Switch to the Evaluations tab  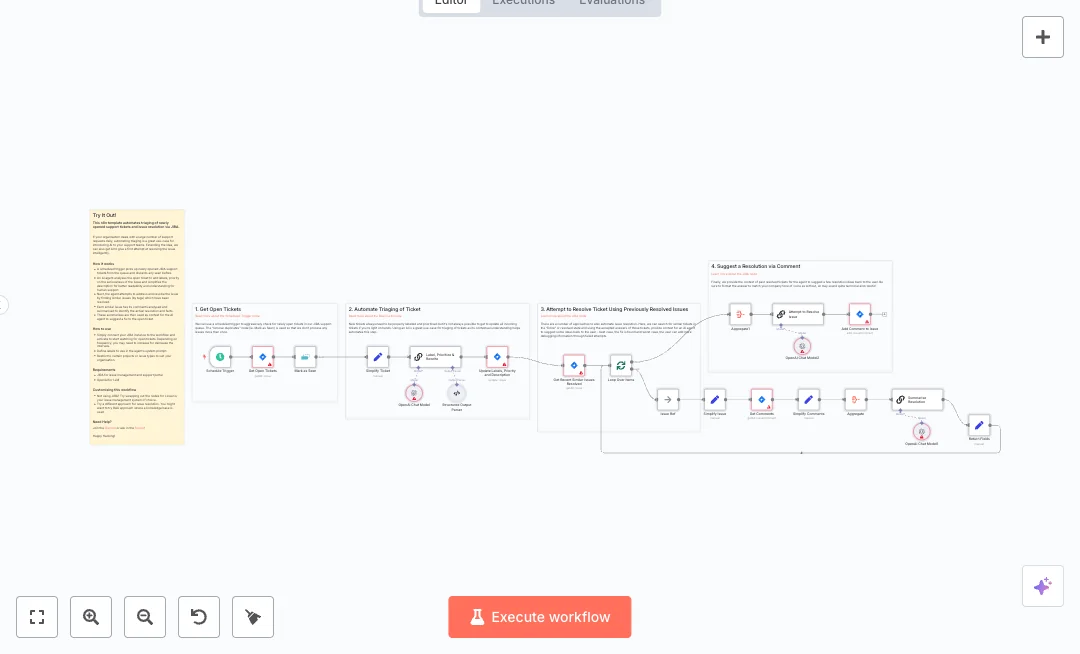pyautogui.click(x=612, y=2)
